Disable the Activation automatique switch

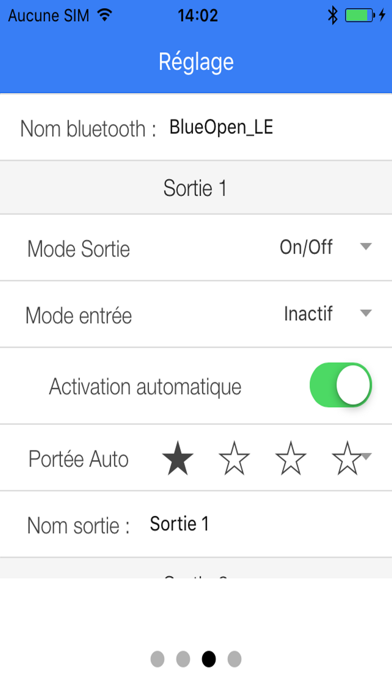341,385
